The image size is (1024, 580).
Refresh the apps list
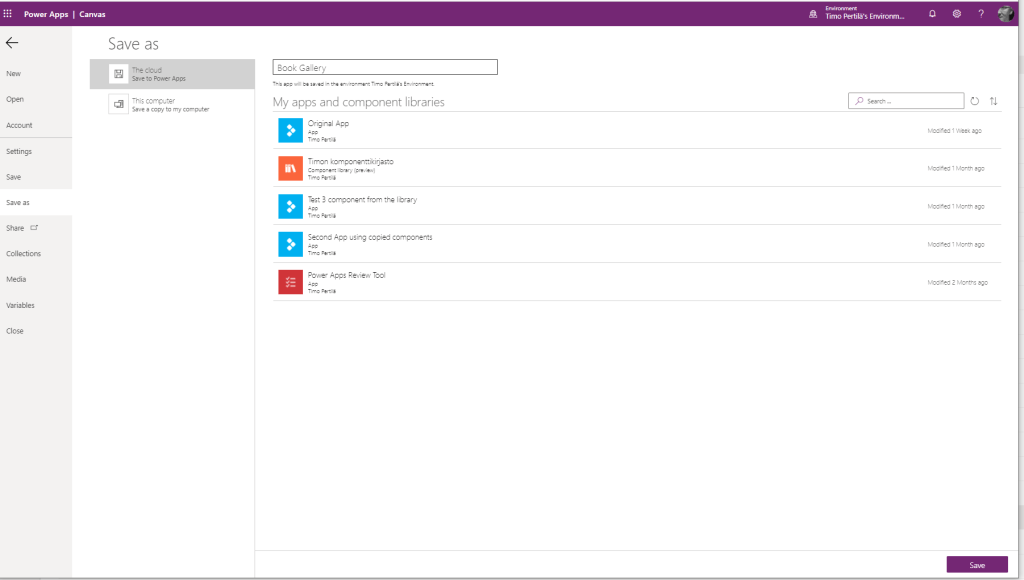pyautogui.click(x=975, y=101)
